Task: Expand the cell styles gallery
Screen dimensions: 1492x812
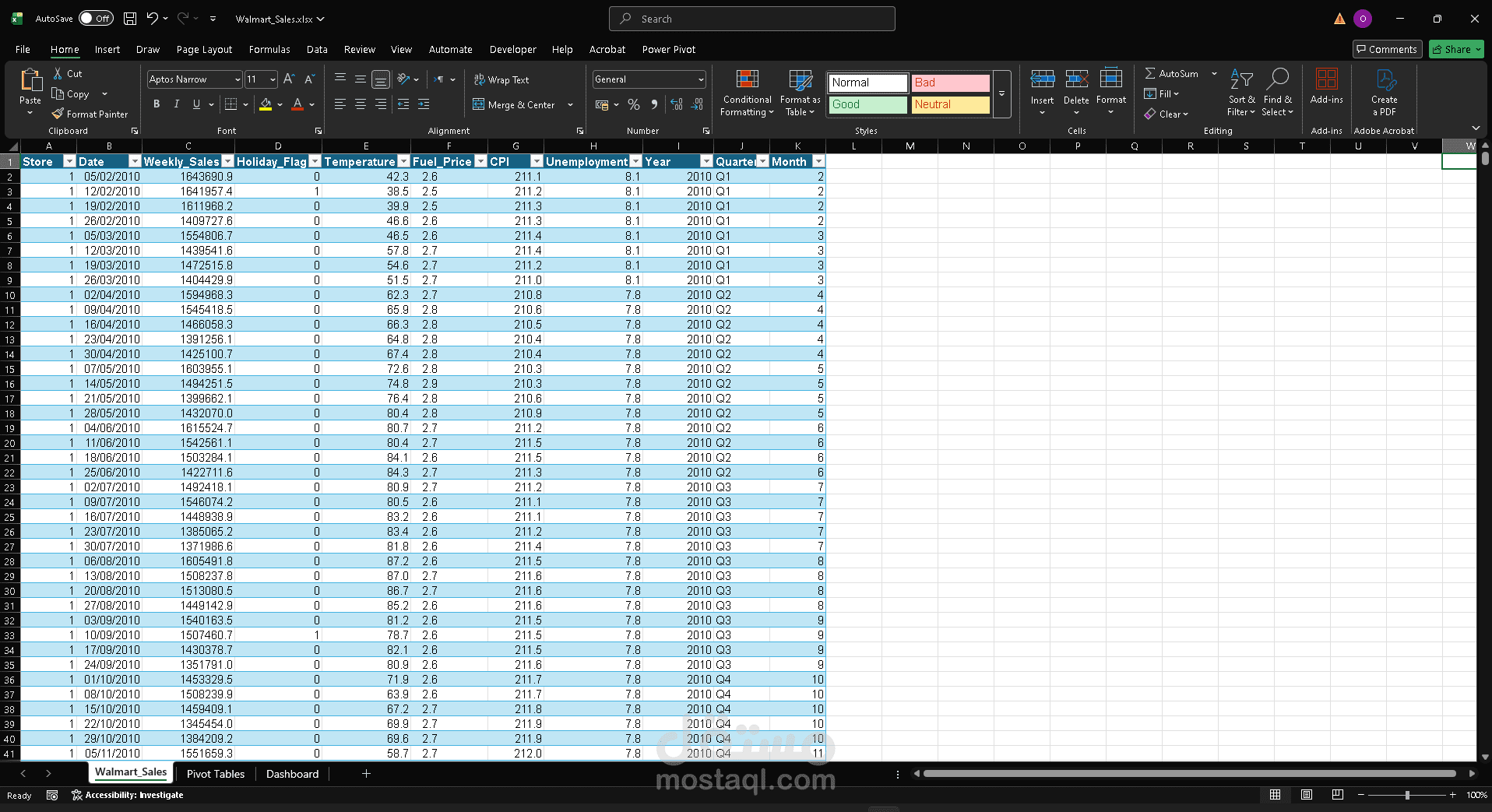Action: pyautogui.click(x=1002, y=93)
